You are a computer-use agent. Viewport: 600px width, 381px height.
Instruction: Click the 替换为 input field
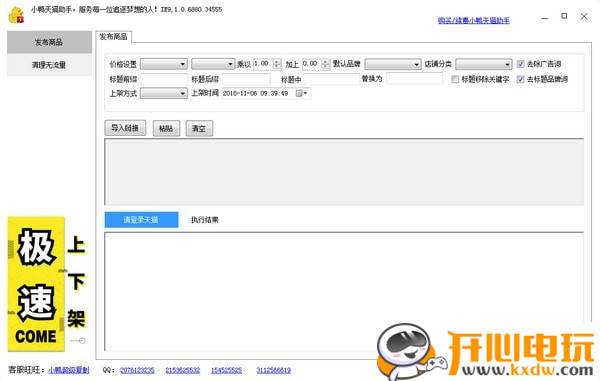[414, 78]
